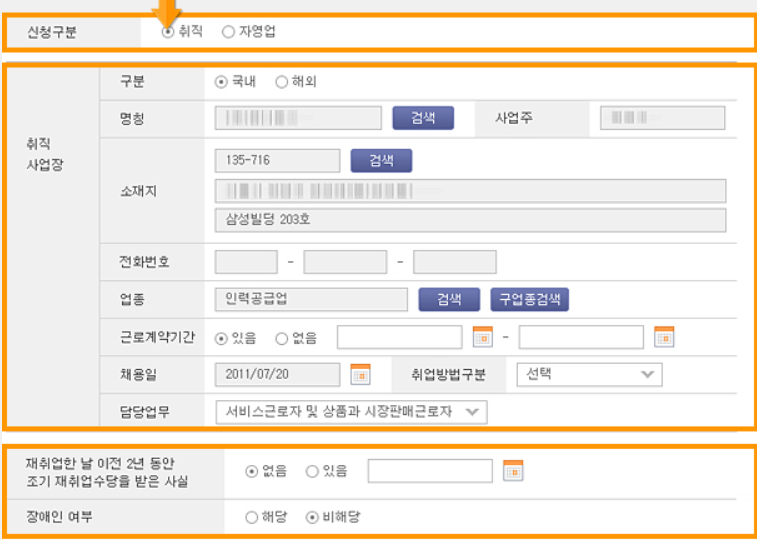Select 없음 for 조기 재취업수당 받은 사실
This screenshot has width=757, height=540.
pyautogui.click(x=252, y=471)
